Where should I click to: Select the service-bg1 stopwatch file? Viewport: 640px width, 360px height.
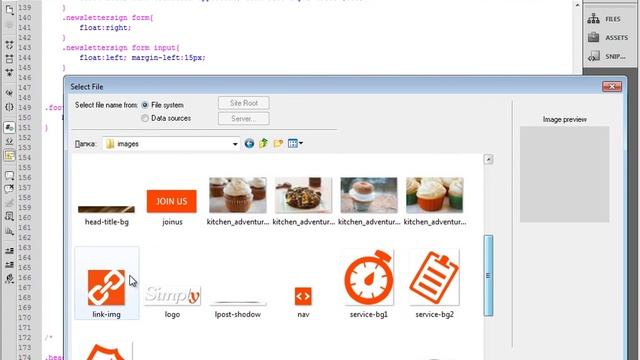pos(369,284)
